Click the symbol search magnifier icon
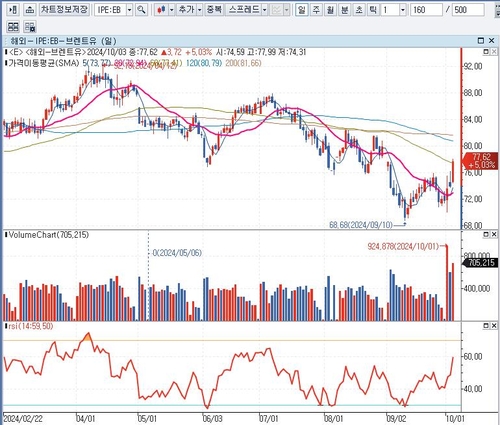Screen dimensions: 500x425 point(142,10)
